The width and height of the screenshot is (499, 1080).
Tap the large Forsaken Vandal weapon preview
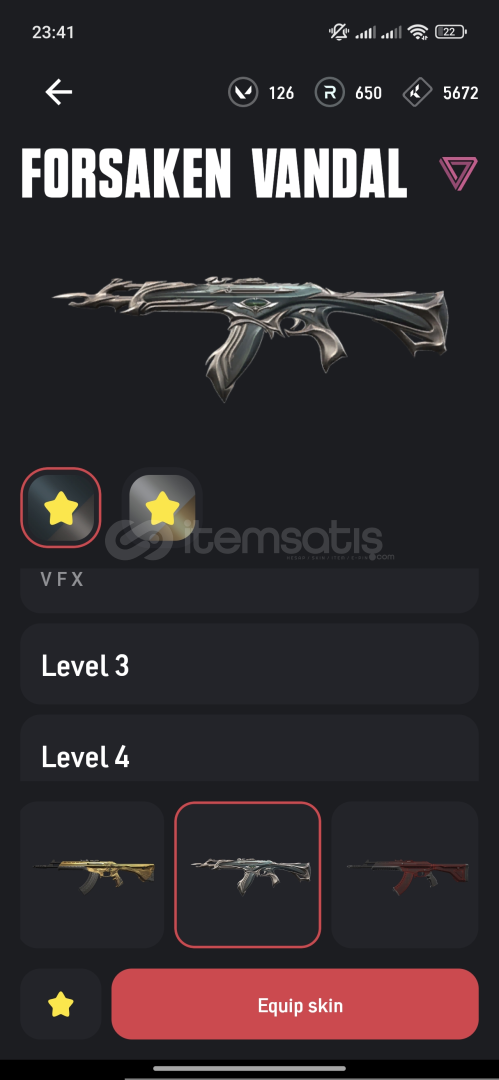pos(249,336)
